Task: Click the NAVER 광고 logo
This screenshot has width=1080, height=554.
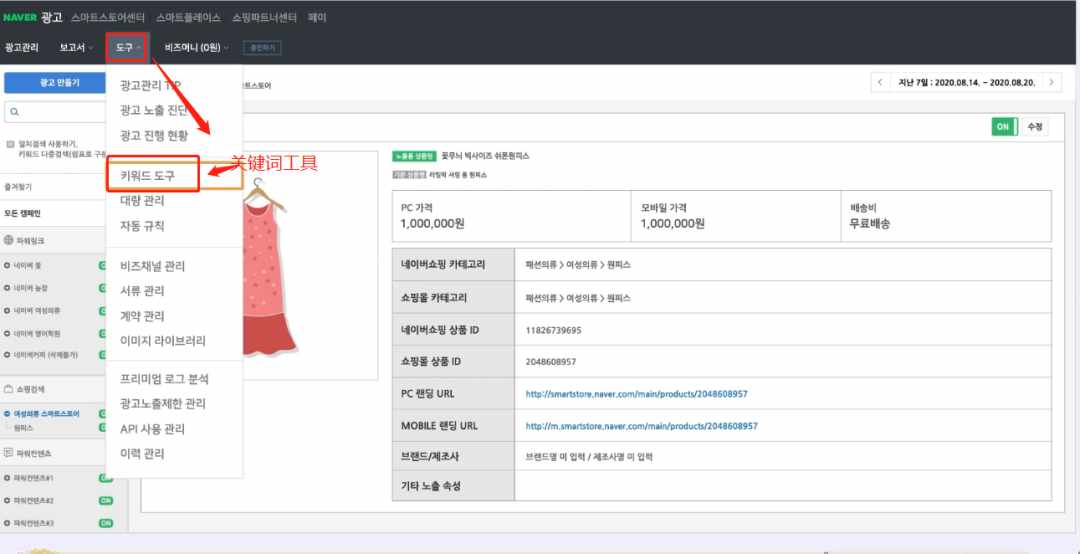Action: pyautogui.click(x=32, y=17)
